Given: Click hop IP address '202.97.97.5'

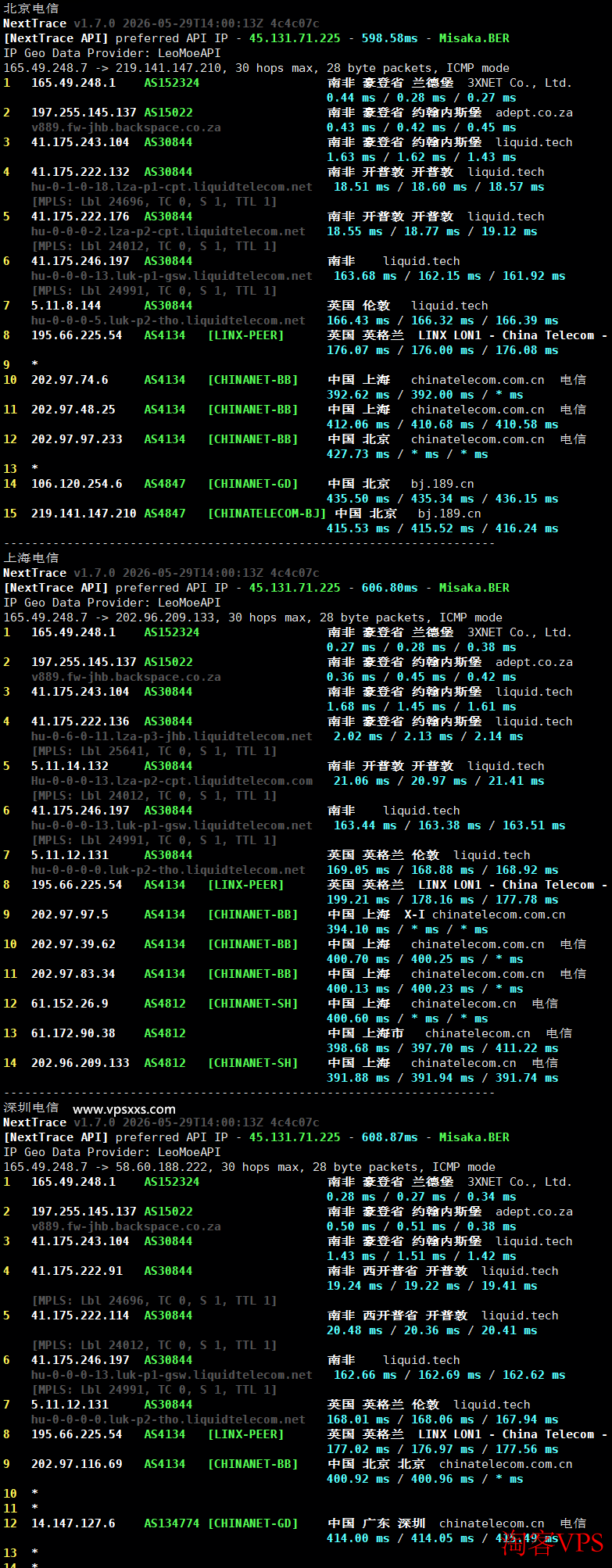Looking at the screenshot, I should pyautogui.click(x=70, y=915).
